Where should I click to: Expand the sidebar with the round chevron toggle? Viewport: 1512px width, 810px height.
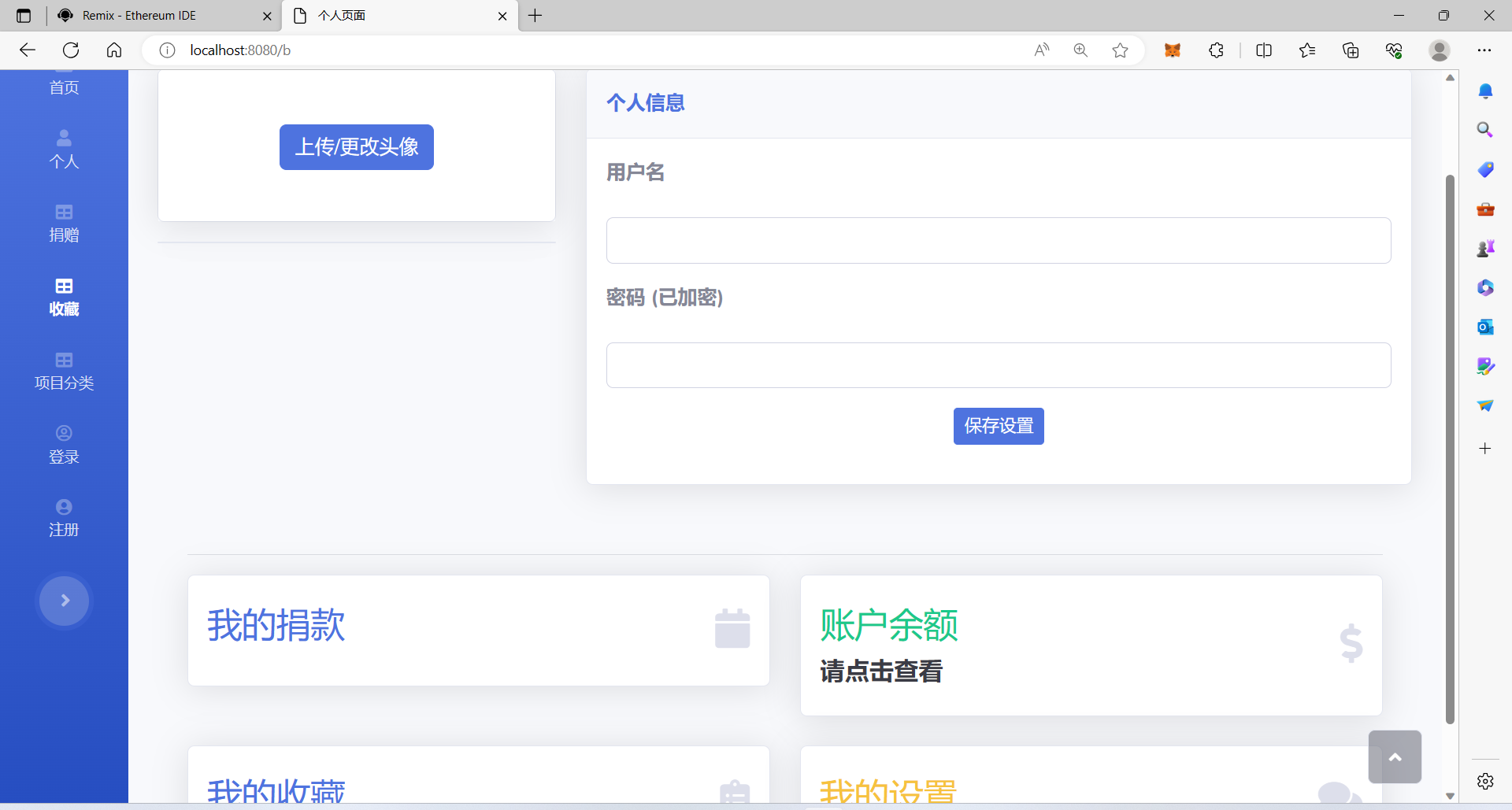(65, 601)
